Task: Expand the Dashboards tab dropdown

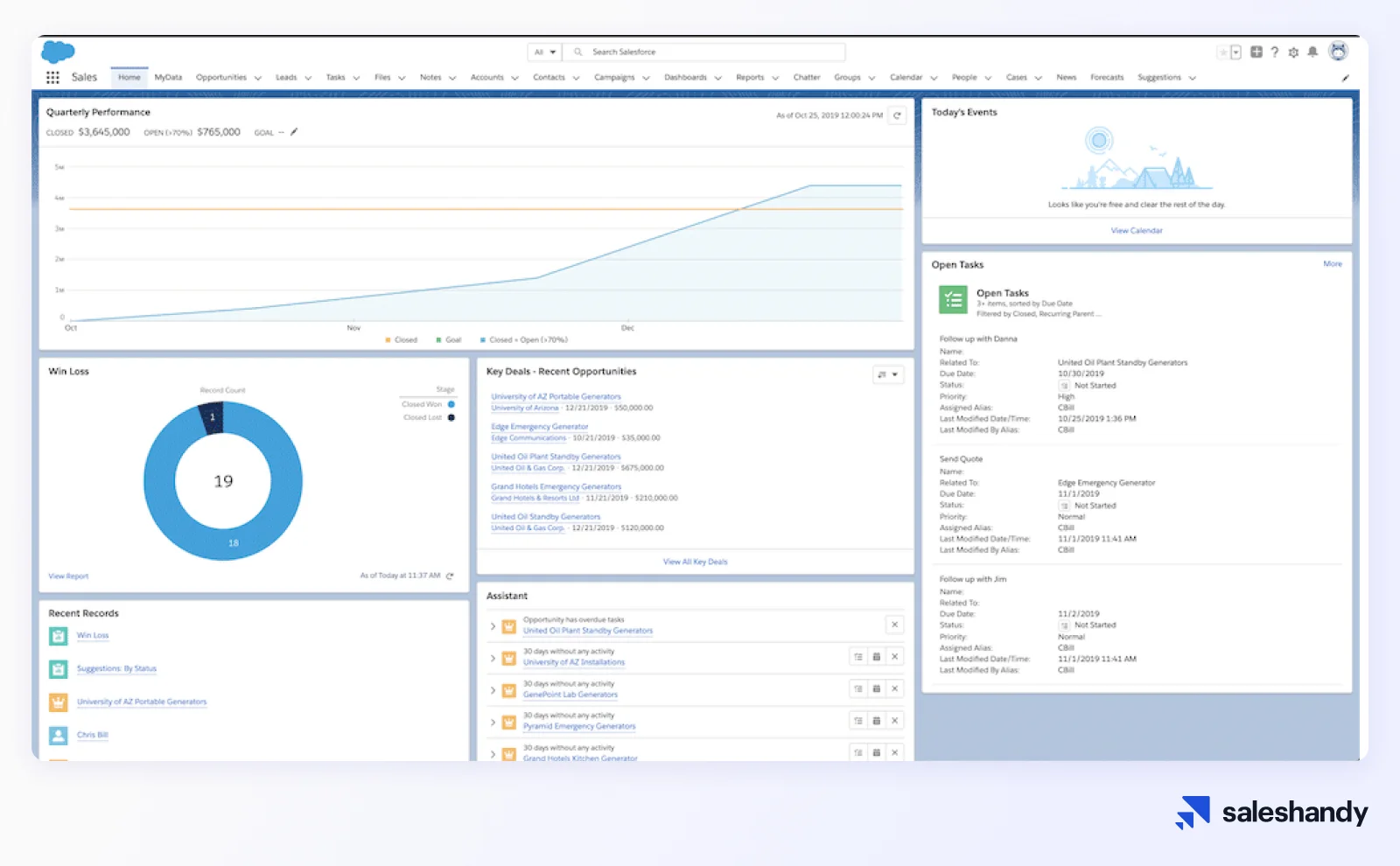Action: [717, 78]
